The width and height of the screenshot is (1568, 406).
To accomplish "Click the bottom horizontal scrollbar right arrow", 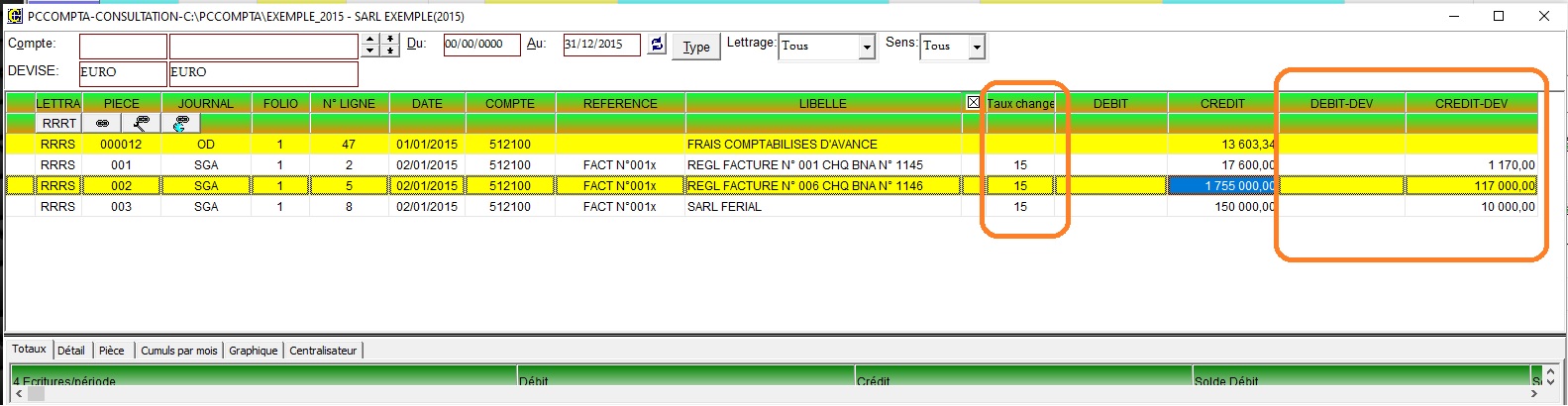I will point(1532,394).
